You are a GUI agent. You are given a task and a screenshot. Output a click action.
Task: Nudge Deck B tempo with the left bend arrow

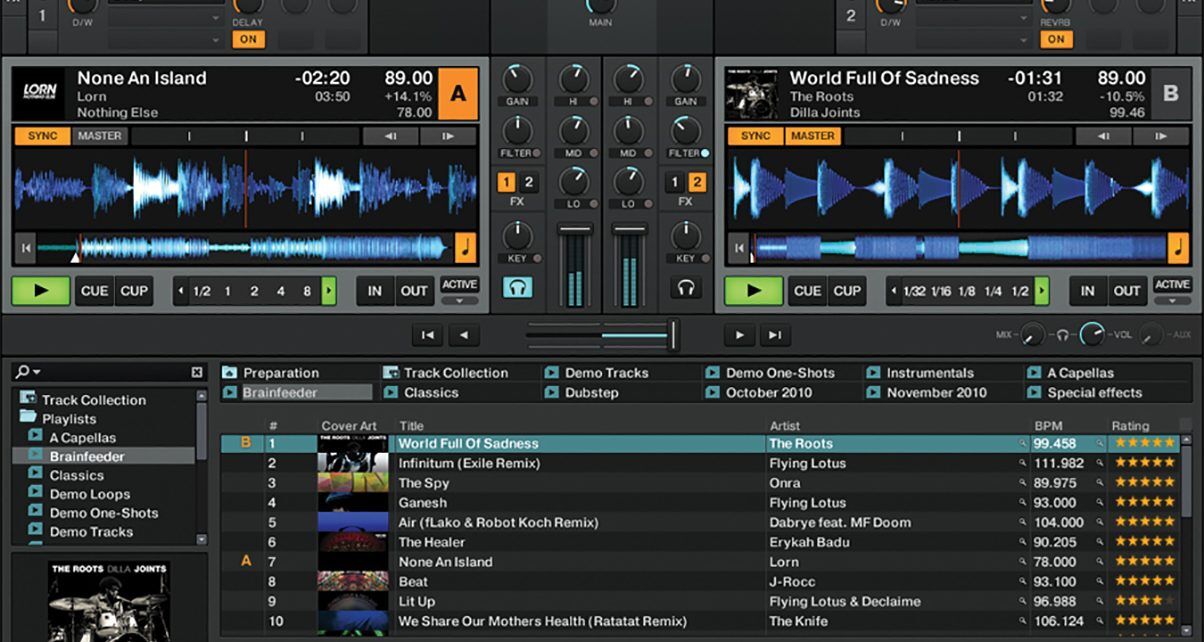(1103, 136)
